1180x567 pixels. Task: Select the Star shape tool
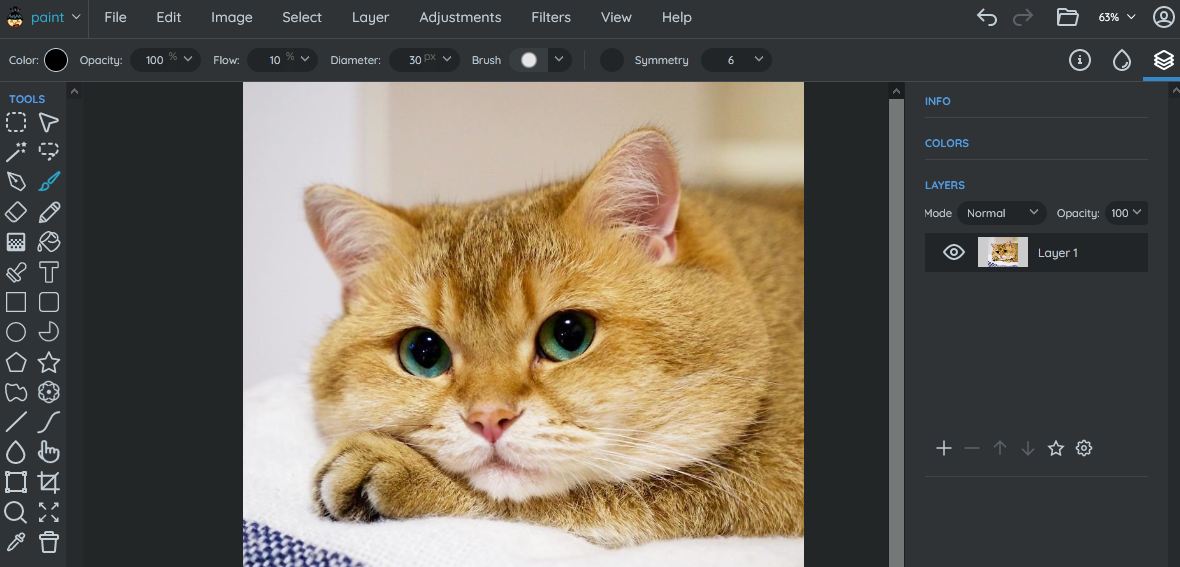(x=49, y=362)
